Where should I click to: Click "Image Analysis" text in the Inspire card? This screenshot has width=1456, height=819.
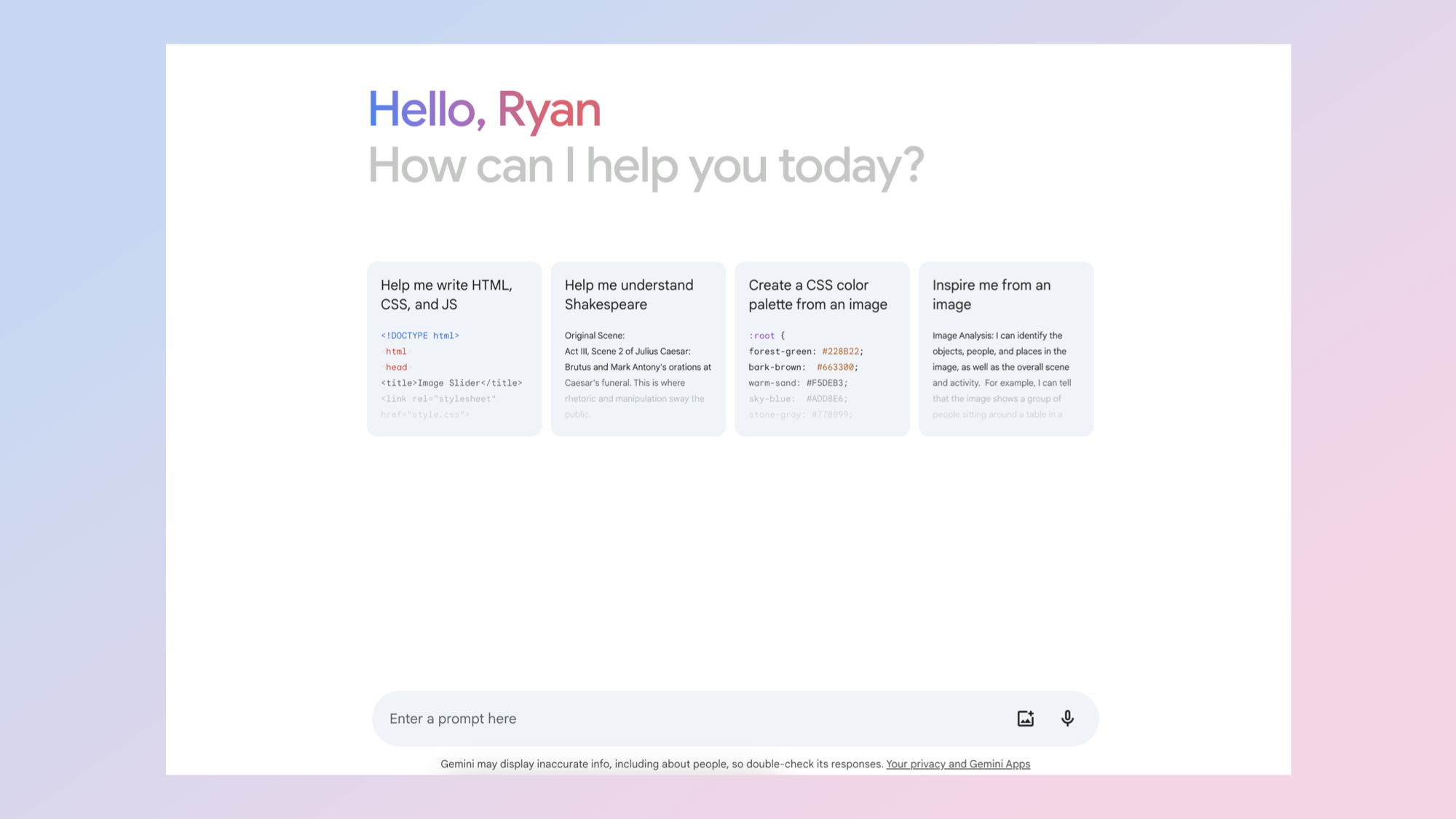[x=962, y=336]
